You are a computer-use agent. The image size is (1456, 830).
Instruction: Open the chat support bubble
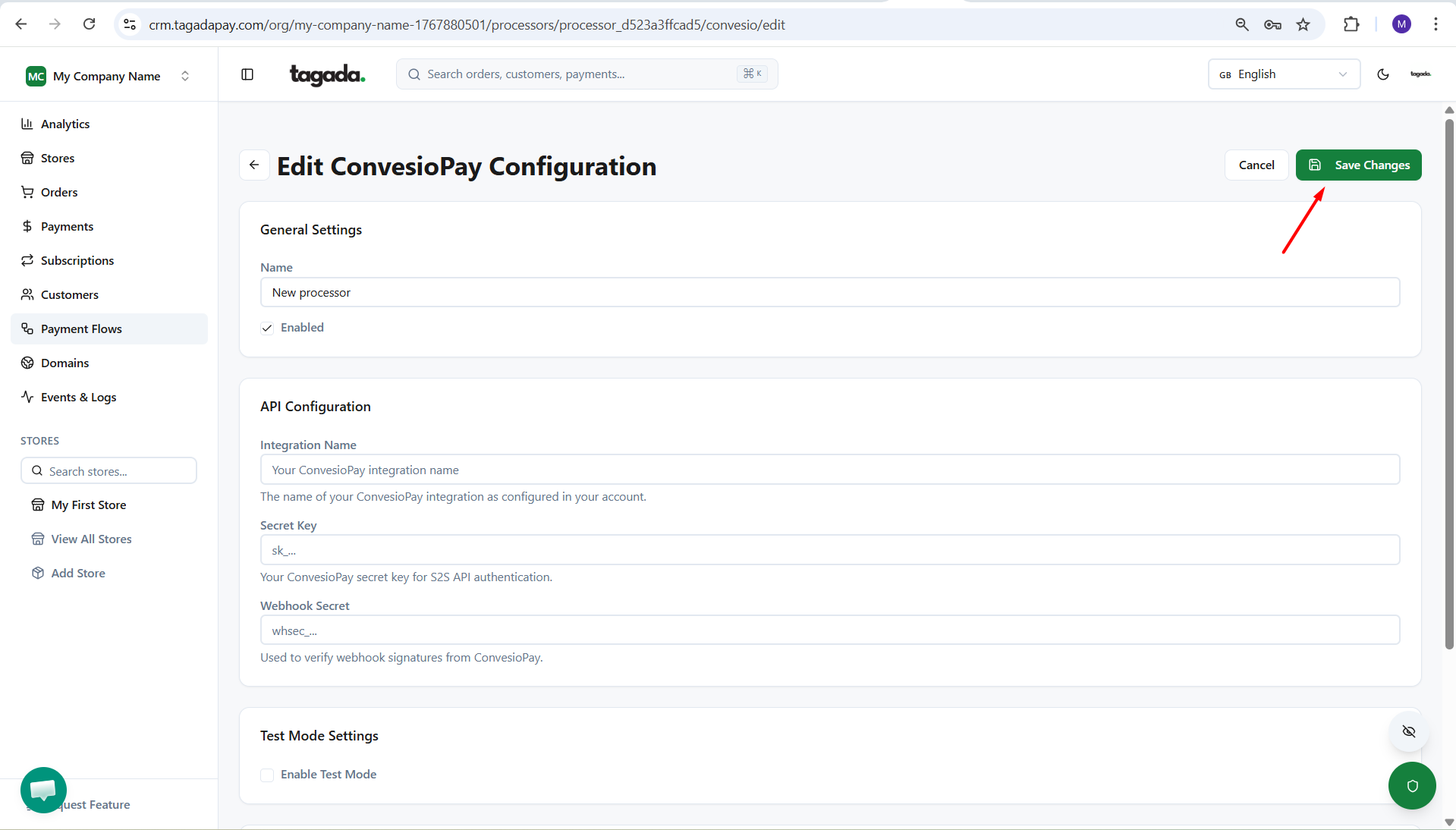(x=43, y=790)
